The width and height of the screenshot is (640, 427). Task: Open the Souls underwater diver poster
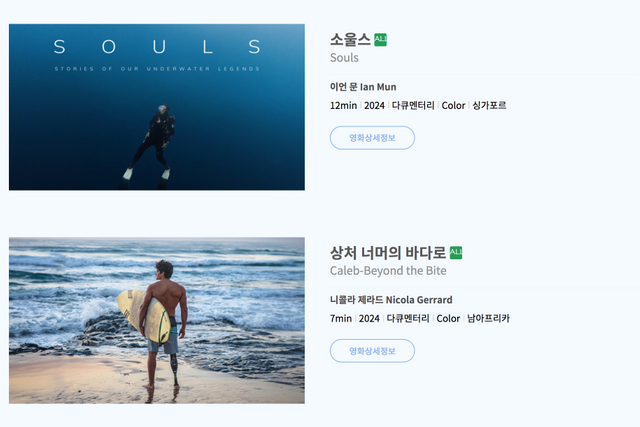tap(157, 107)
